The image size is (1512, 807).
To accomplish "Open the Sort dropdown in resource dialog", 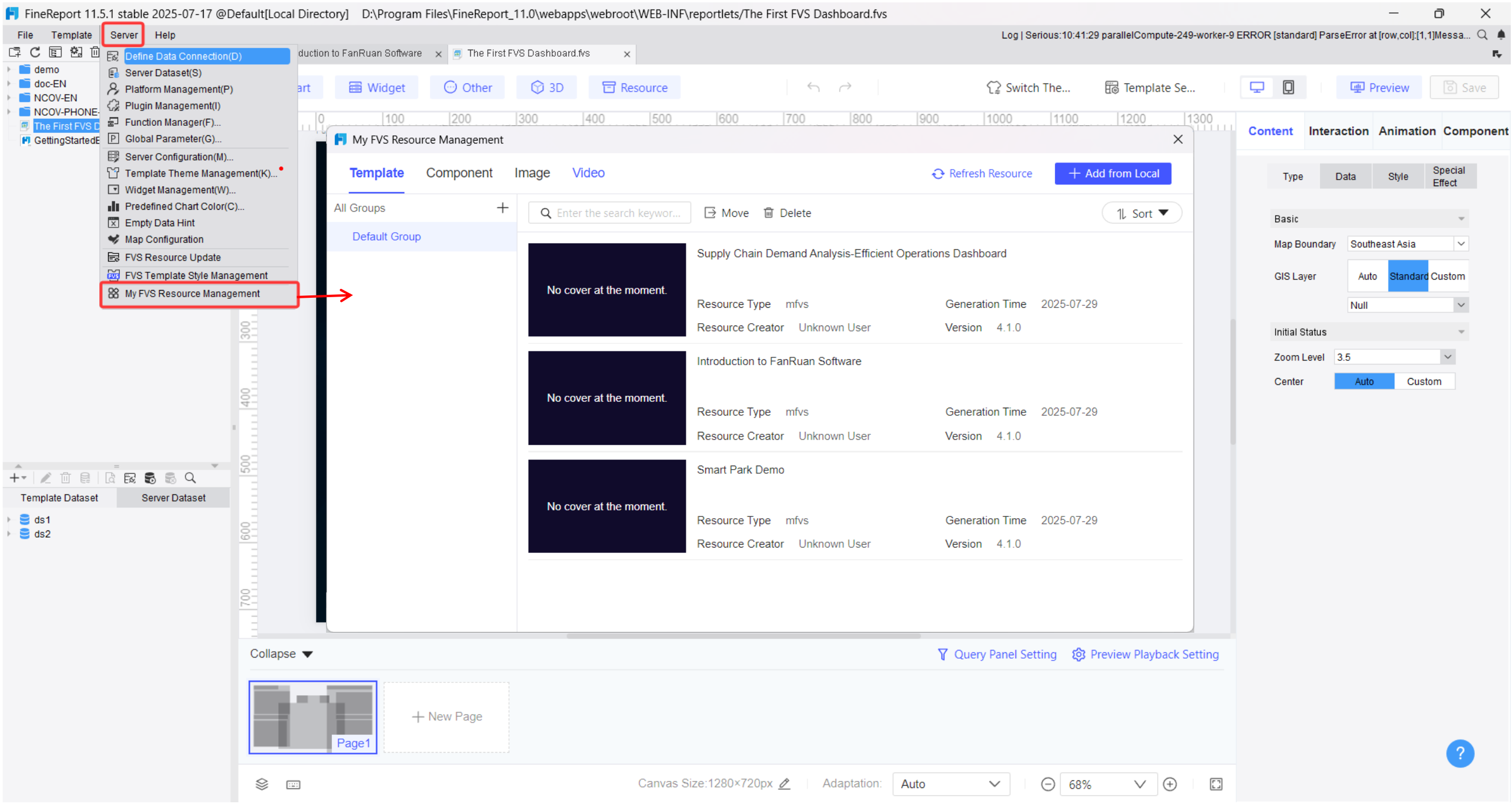I will click(1142, 213).
